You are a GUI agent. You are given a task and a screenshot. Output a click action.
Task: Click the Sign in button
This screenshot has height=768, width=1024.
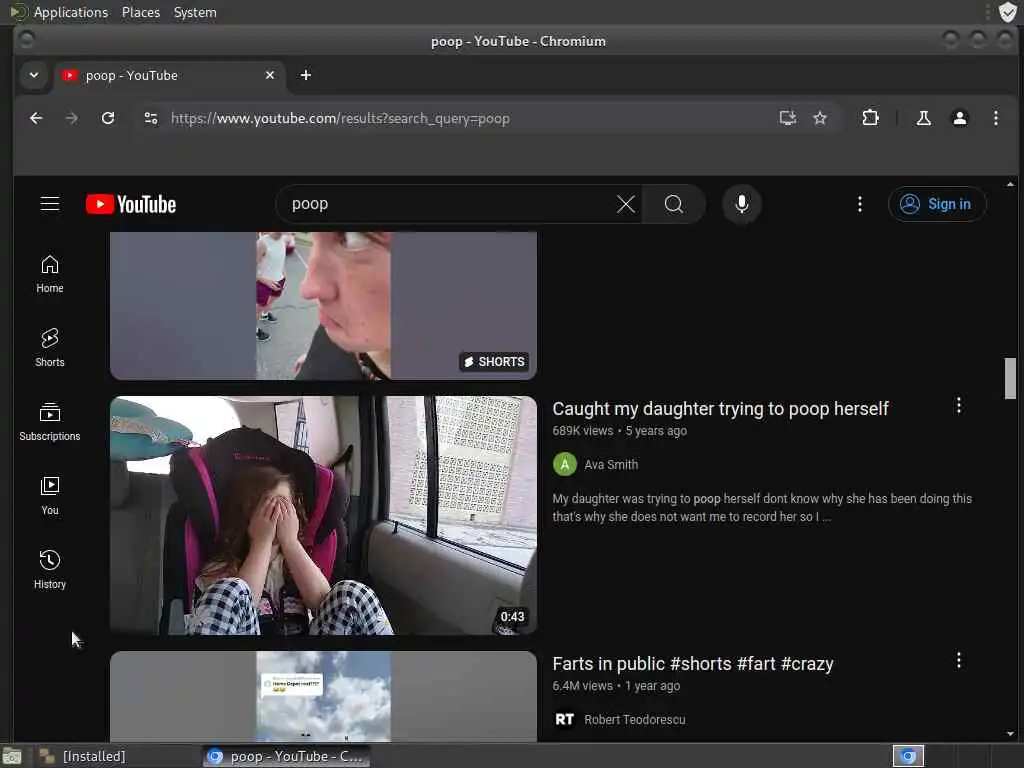(x=936, y=204)
